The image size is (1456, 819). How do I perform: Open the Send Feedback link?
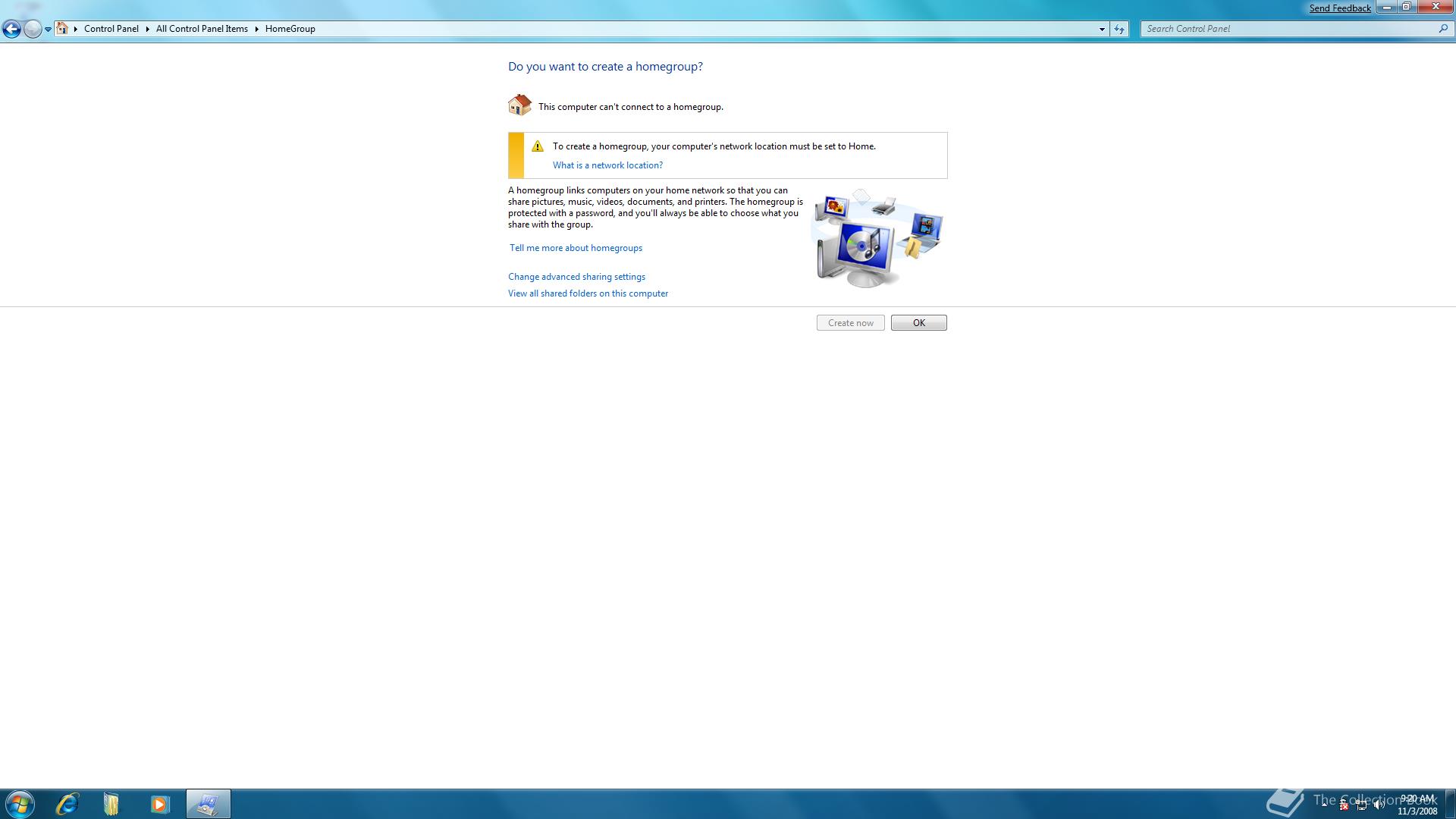click(x=1340, y=8)
